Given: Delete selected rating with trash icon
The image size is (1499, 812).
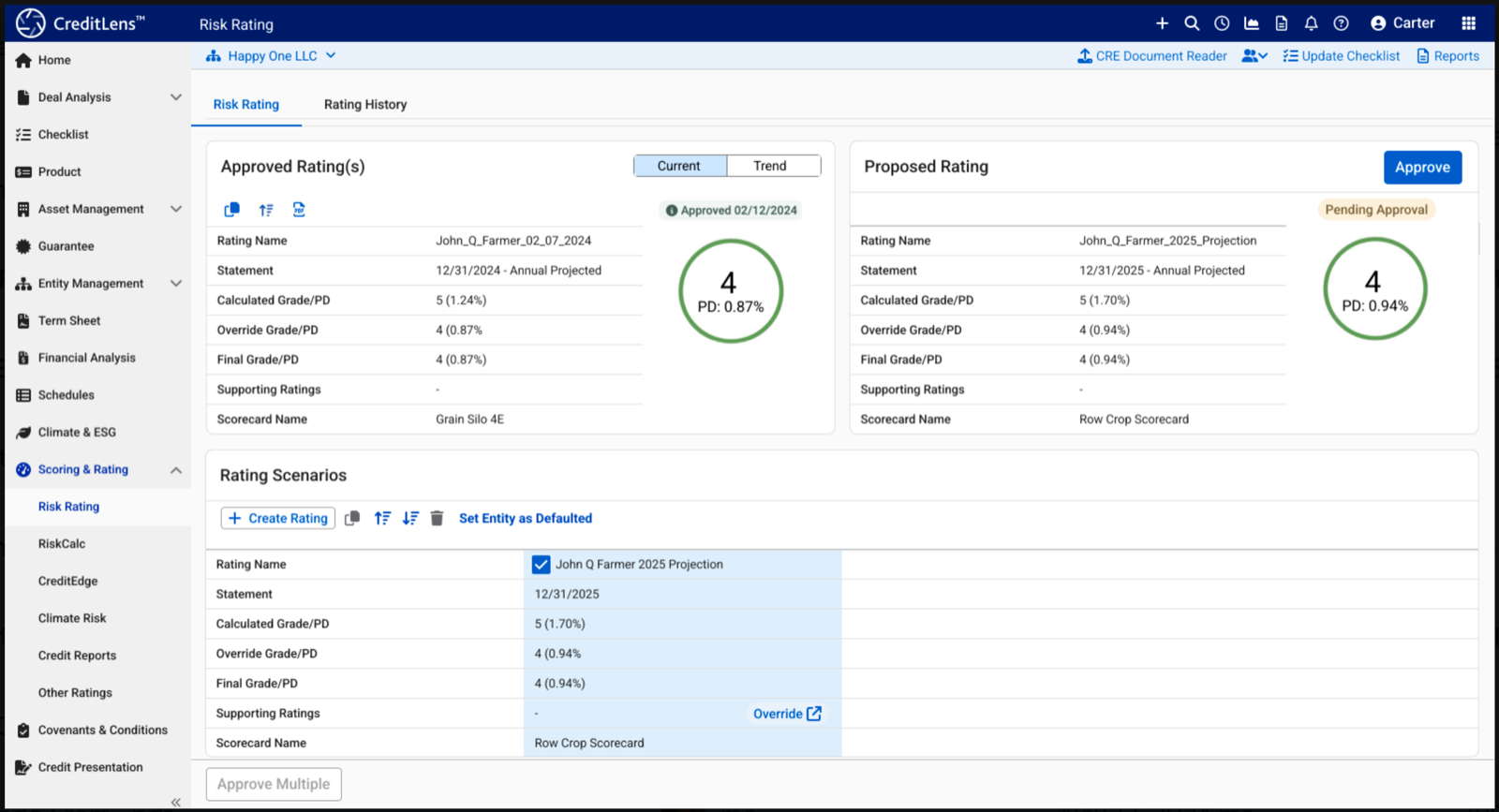Looking at the screenshot, I should [x=437, y=518].
